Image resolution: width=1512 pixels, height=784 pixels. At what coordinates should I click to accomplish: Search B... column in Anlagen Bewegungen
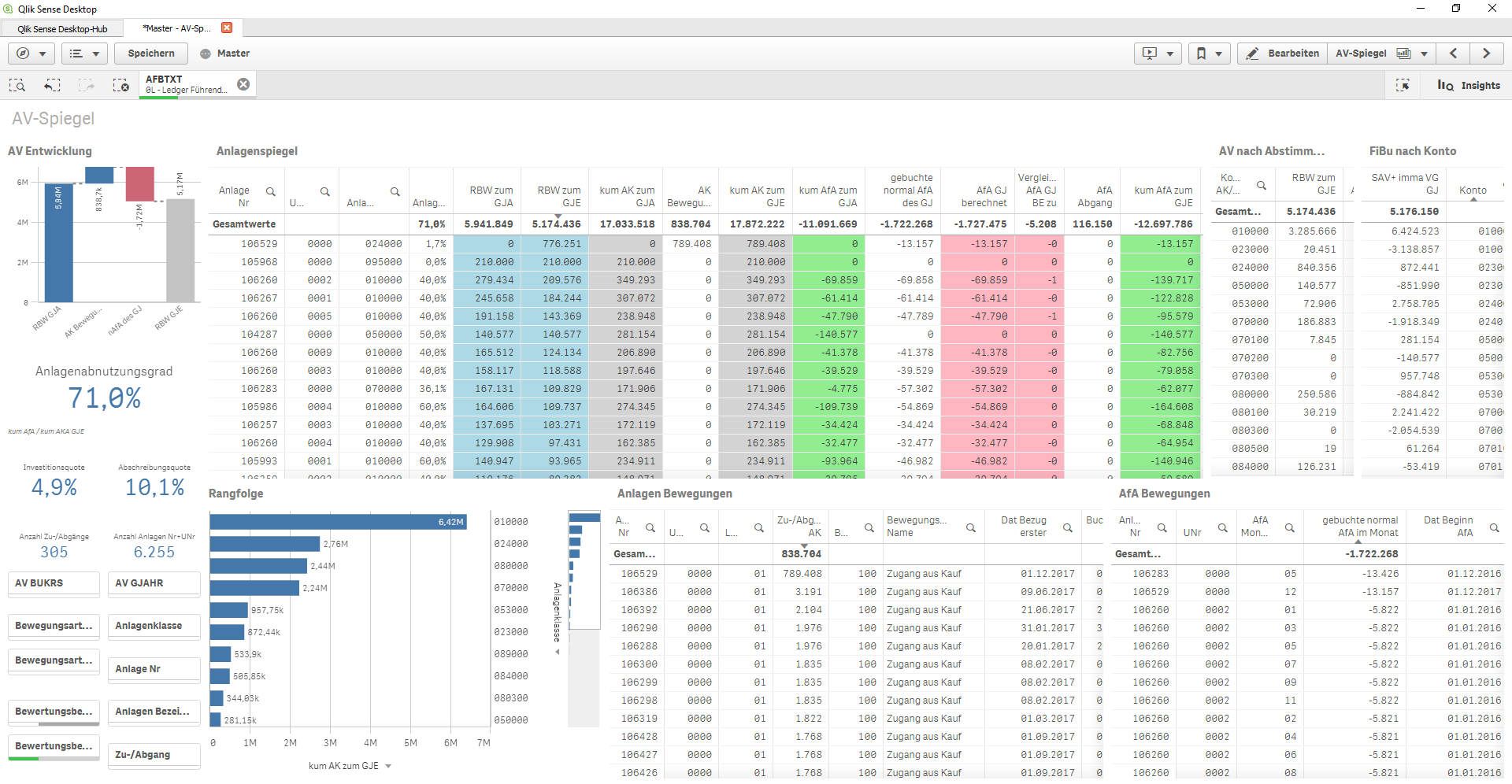869,527
